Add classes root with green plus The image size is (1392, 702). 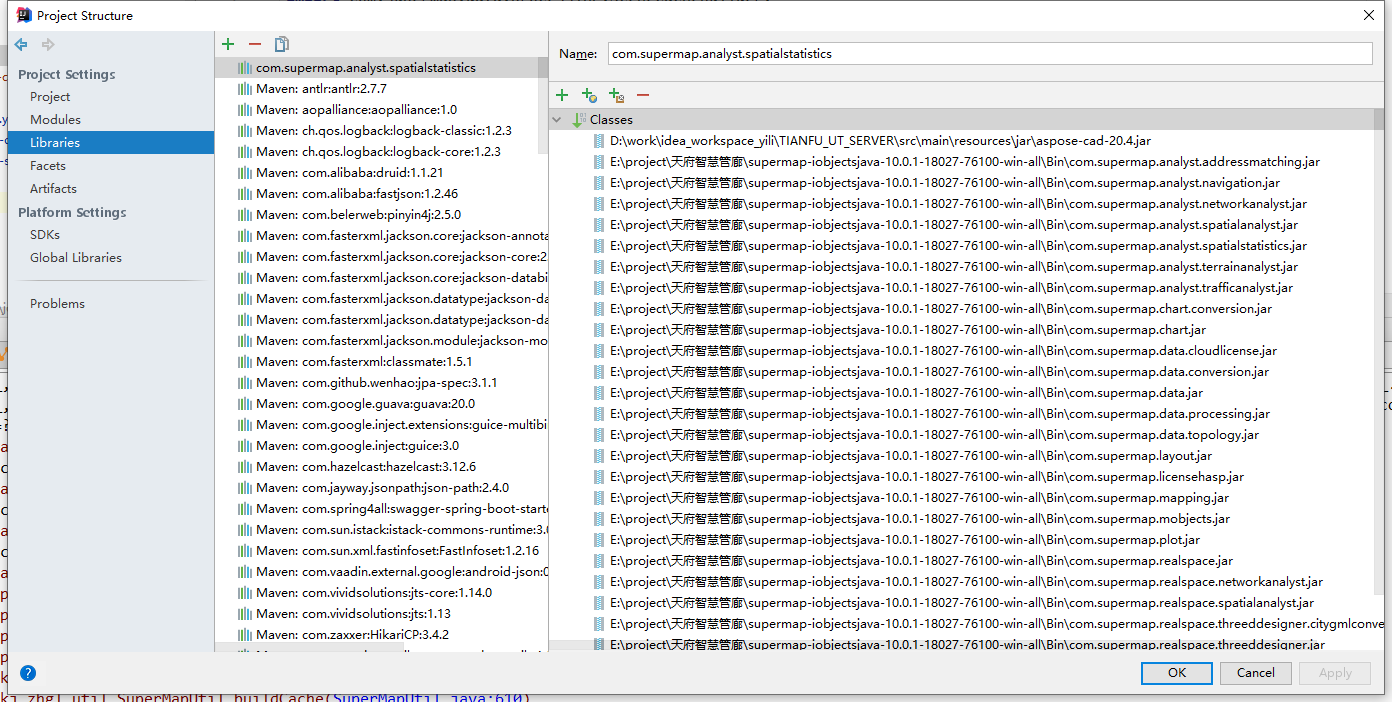(562, 95)
